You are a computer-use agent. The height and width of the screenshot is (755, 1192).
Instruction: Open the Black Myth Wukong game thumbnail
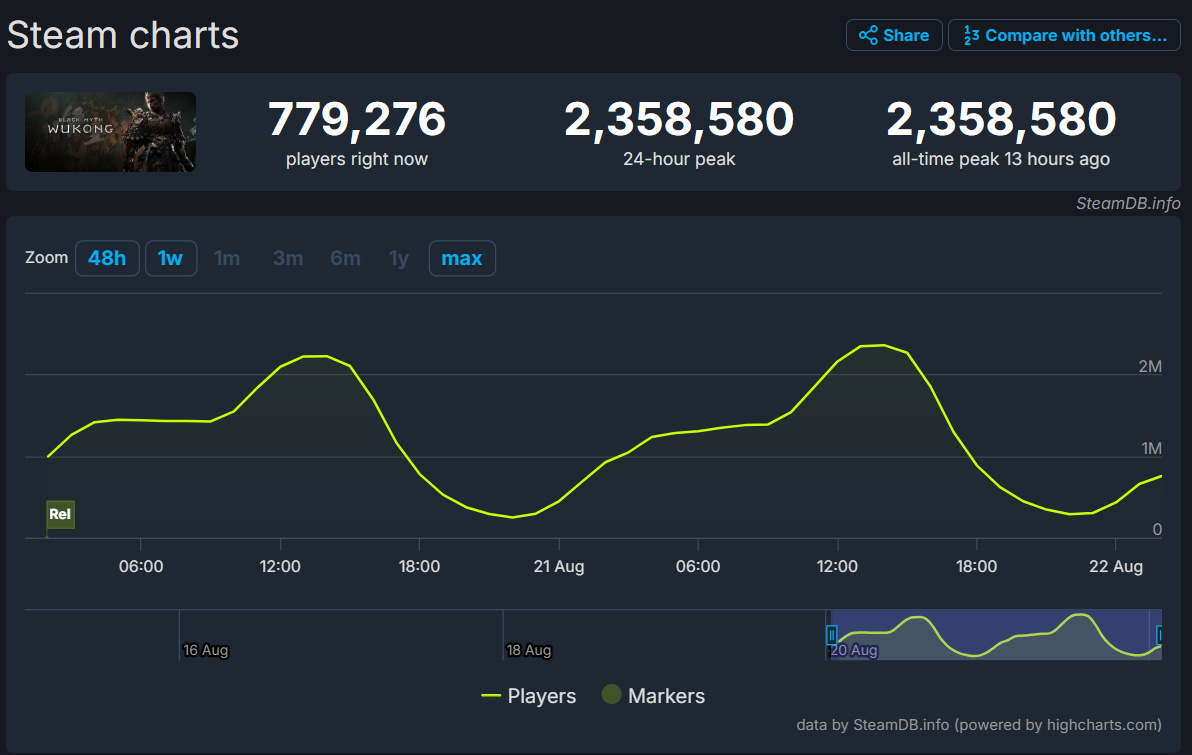[110, 132]
